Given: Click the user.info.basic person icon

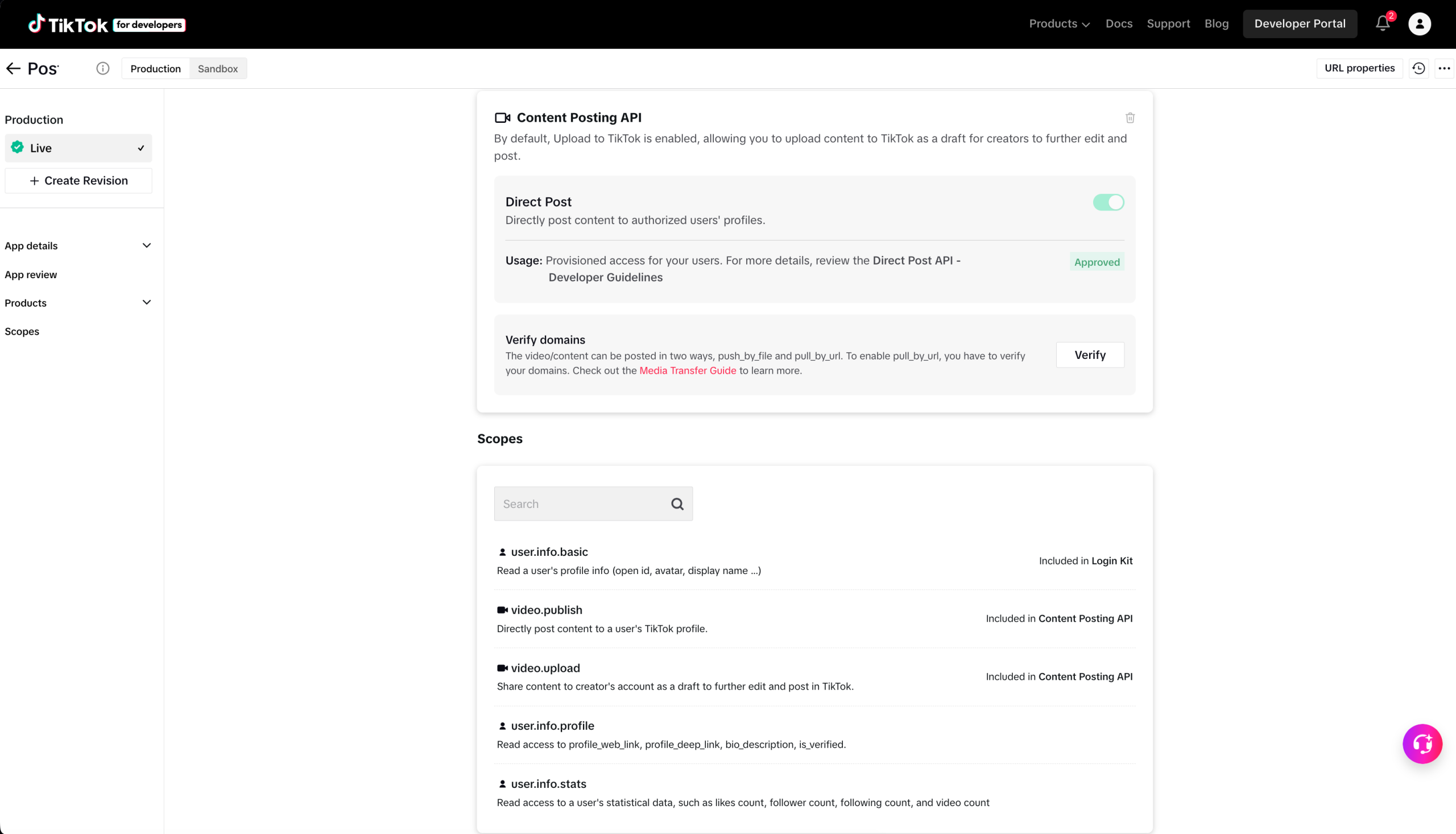Looking at the screenshot, I should (x=502, y=552).
